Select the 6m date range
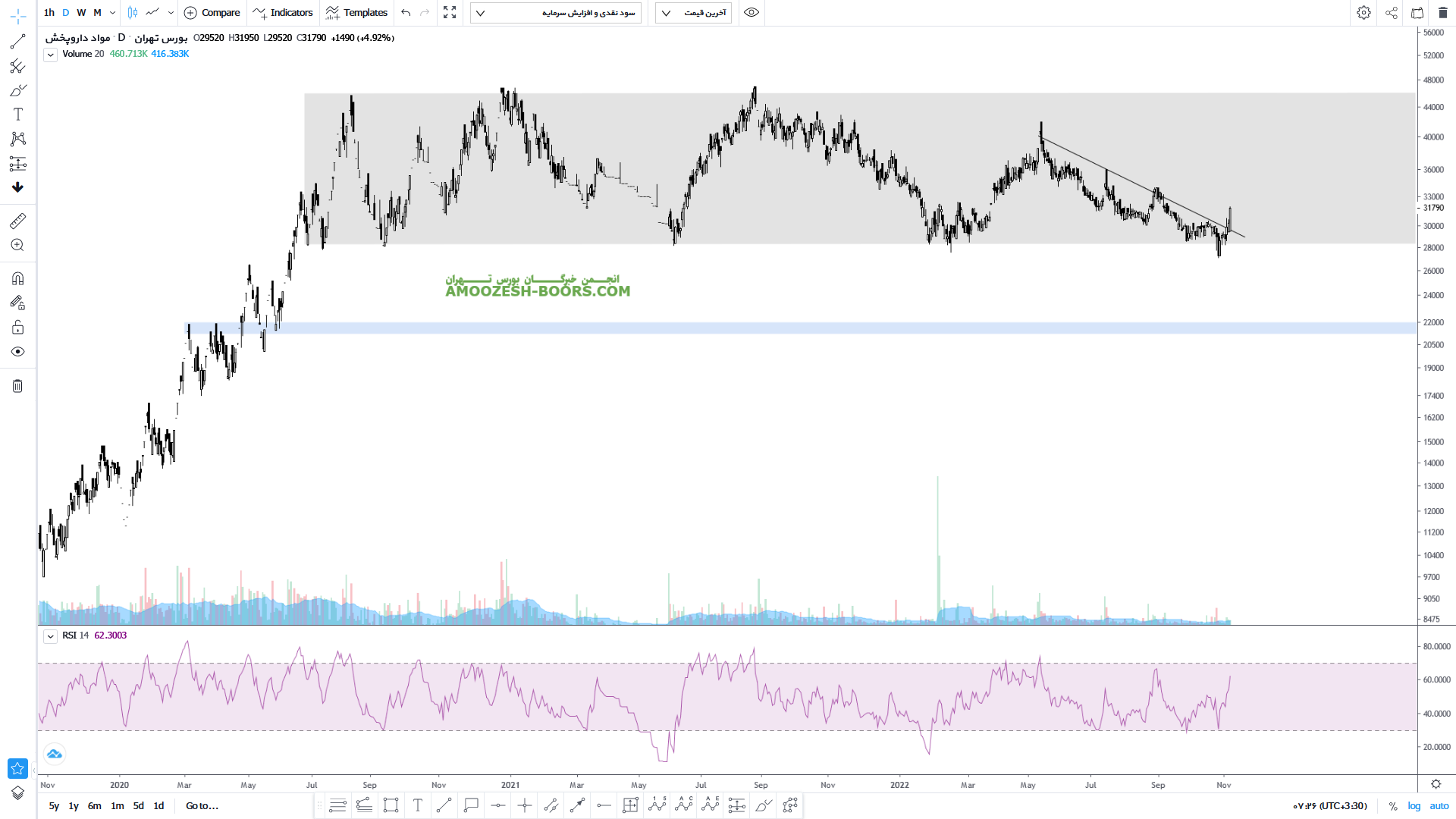 [94, 806]
